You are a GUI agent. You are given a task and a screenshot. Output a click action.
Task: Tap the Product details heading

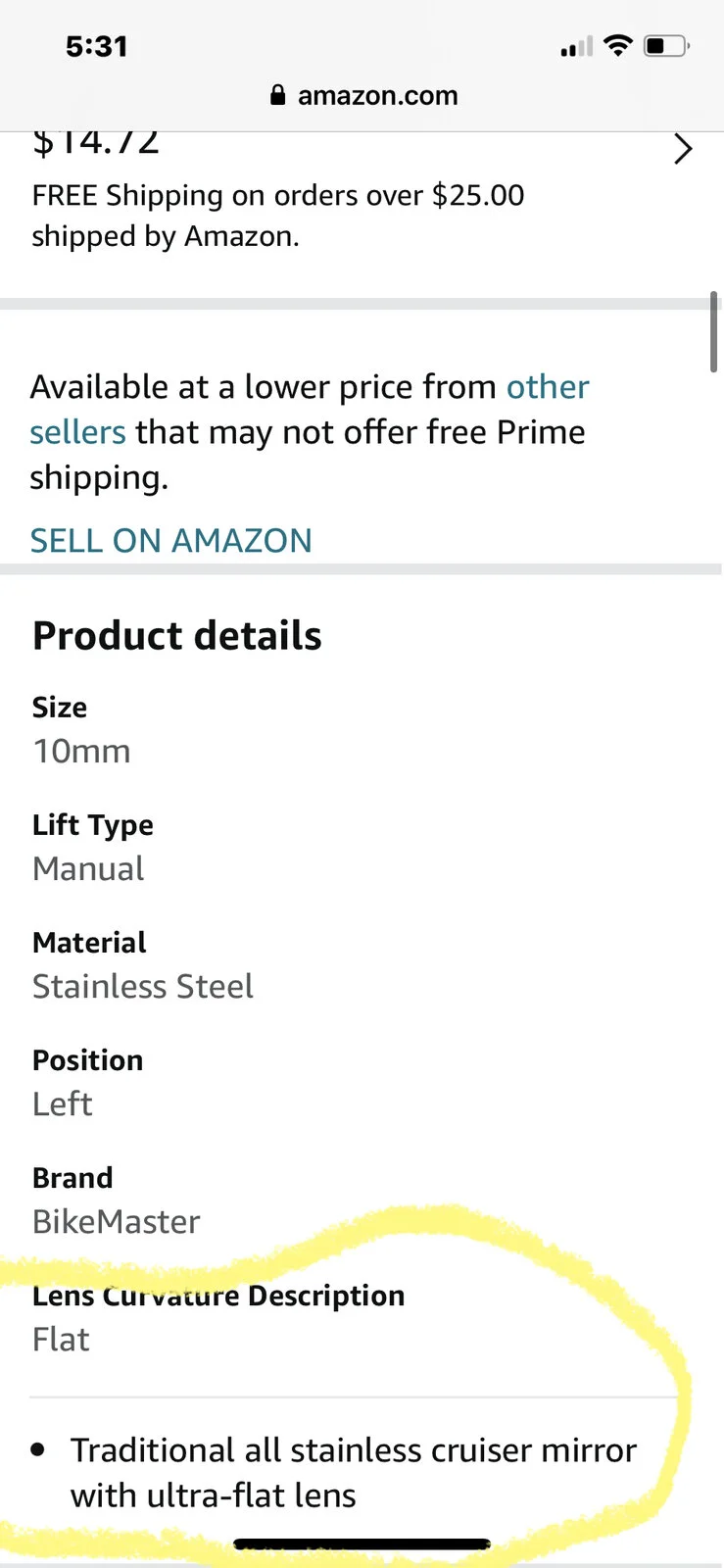point(177,636)
